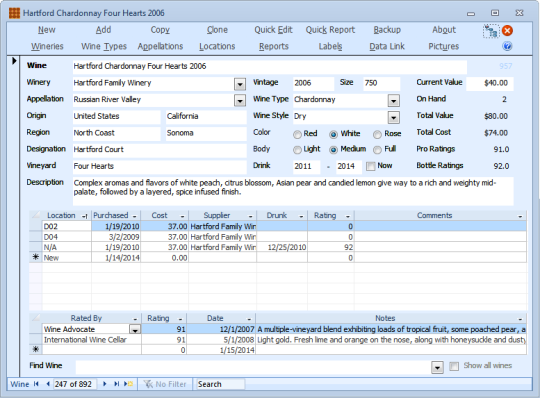Open the About dialog
The image size is (540, 398).
point(444,30)
